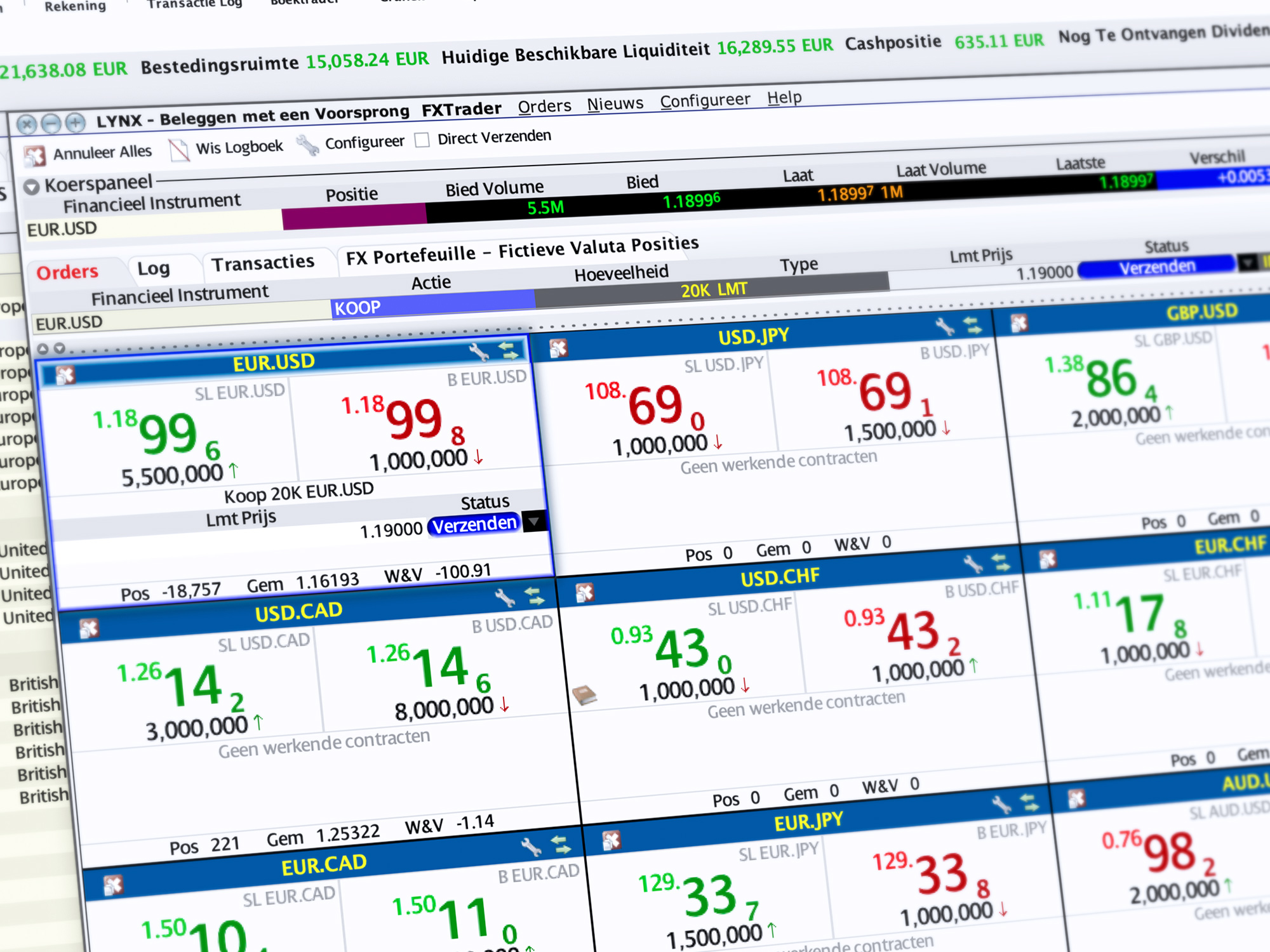Open wrench settings on EUR.USD cell
This screenshot has height=952, width=1270.
click(x=479, y=351)
